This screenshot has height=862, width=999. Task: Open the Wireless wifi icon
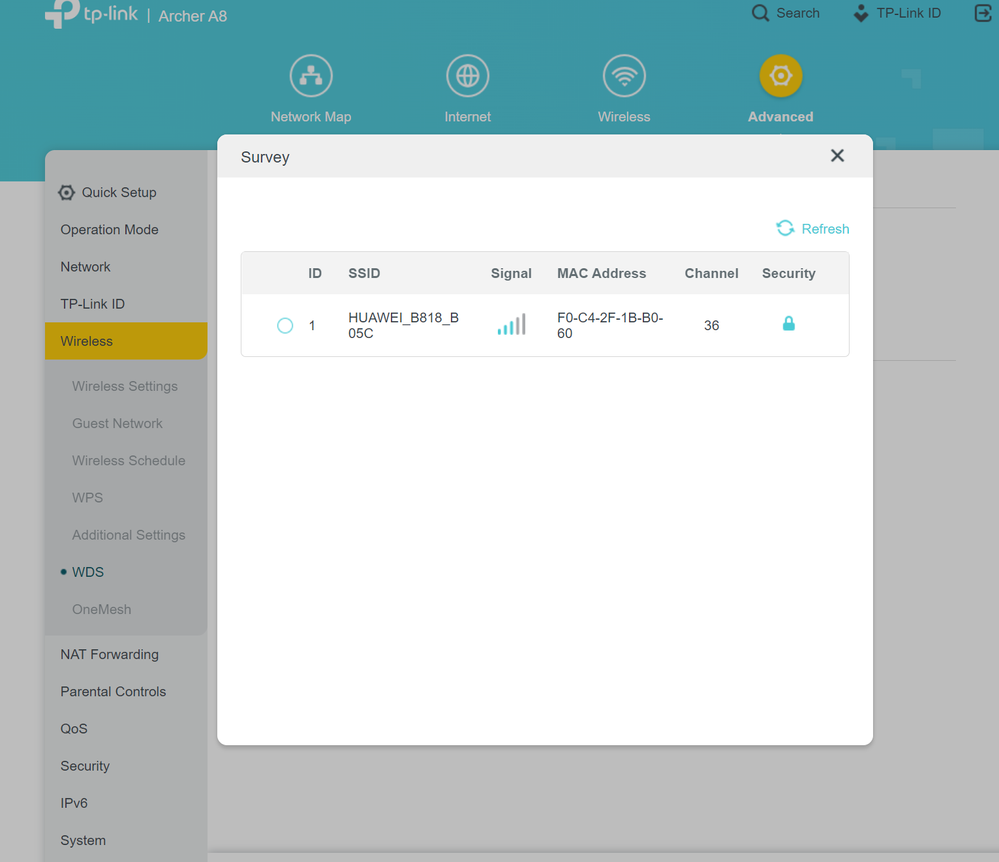click(x=624, y=76)
